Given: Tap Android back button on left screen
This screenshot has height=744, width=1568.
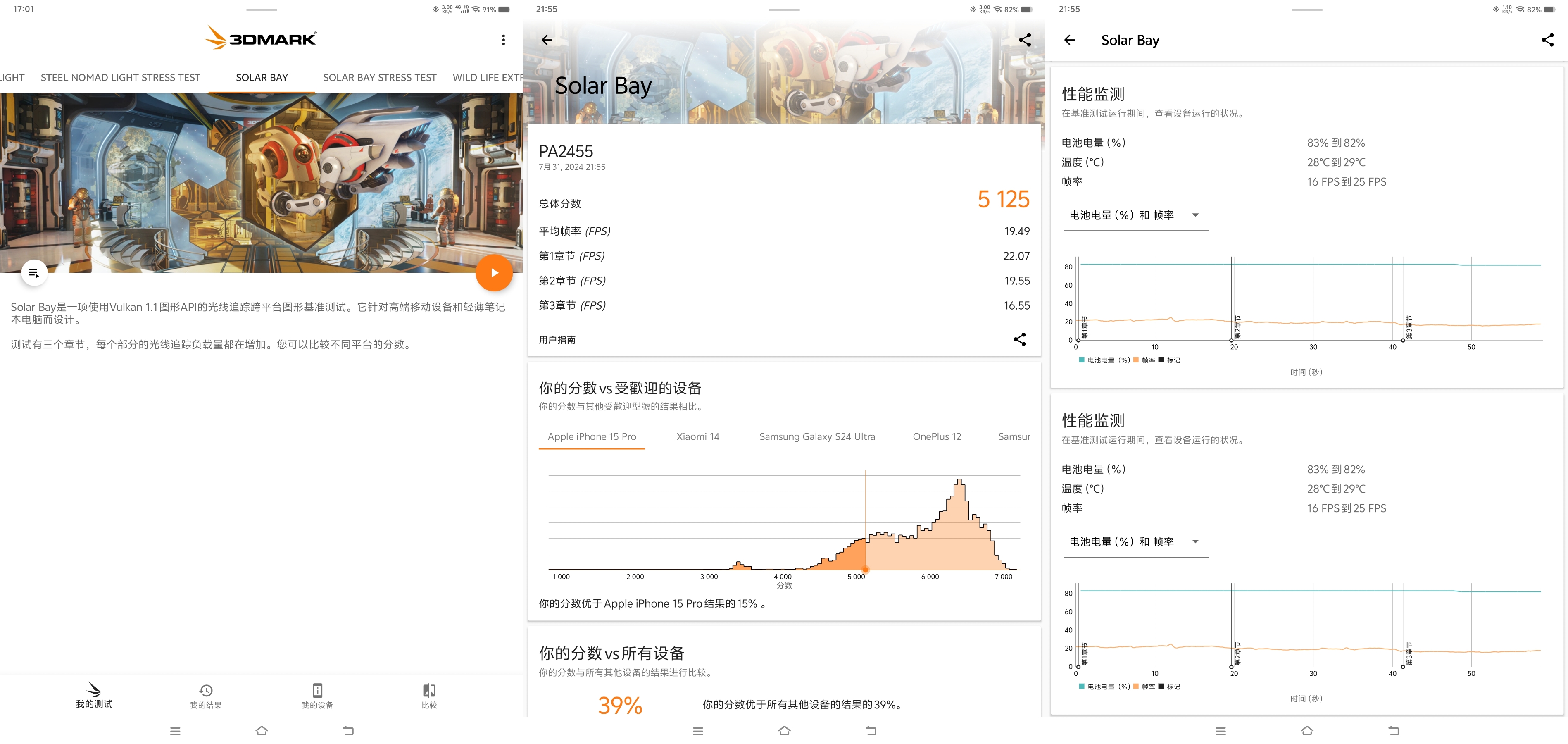Looking at the screenshot, I should [x=348, y=731].
